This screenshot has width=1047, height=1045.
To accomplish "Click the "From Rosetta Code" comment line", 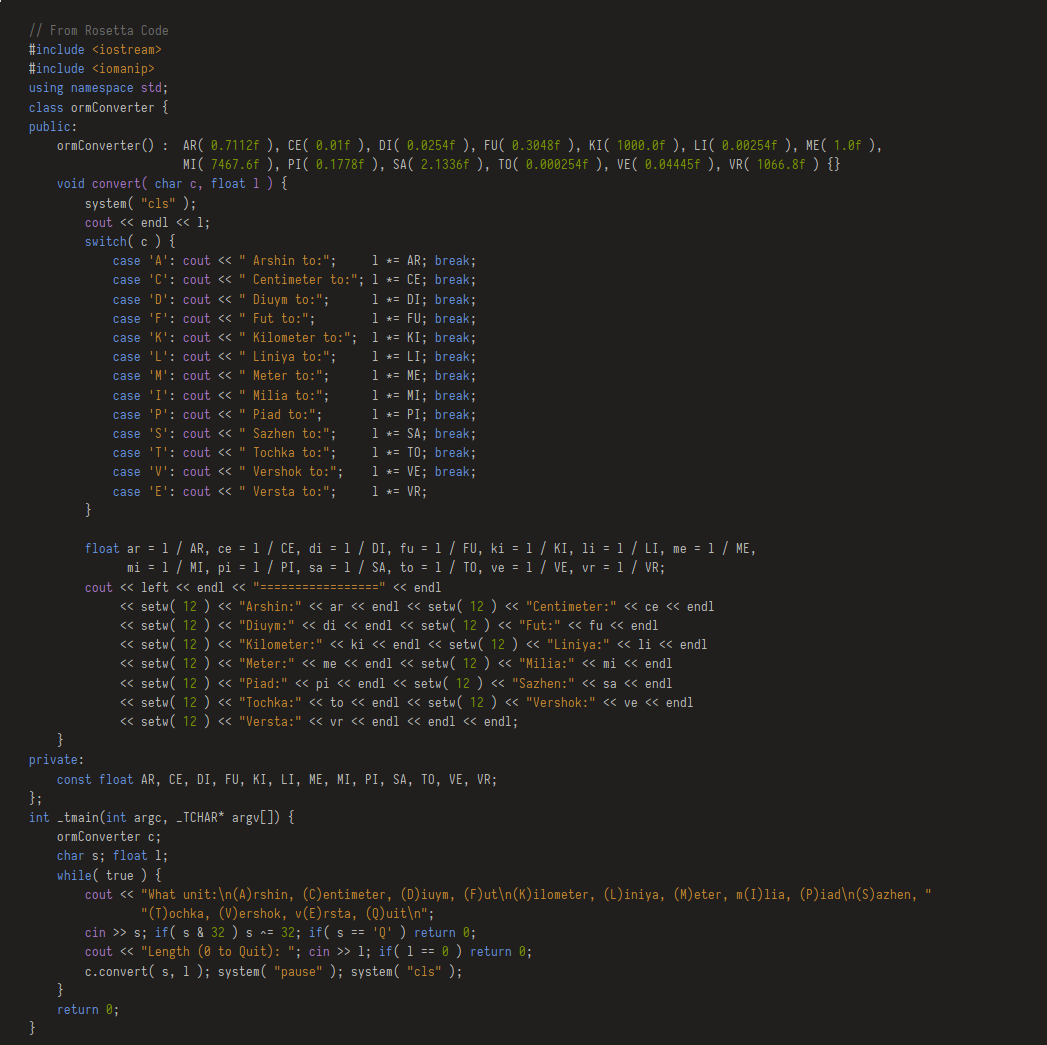I will coord(98,31).
